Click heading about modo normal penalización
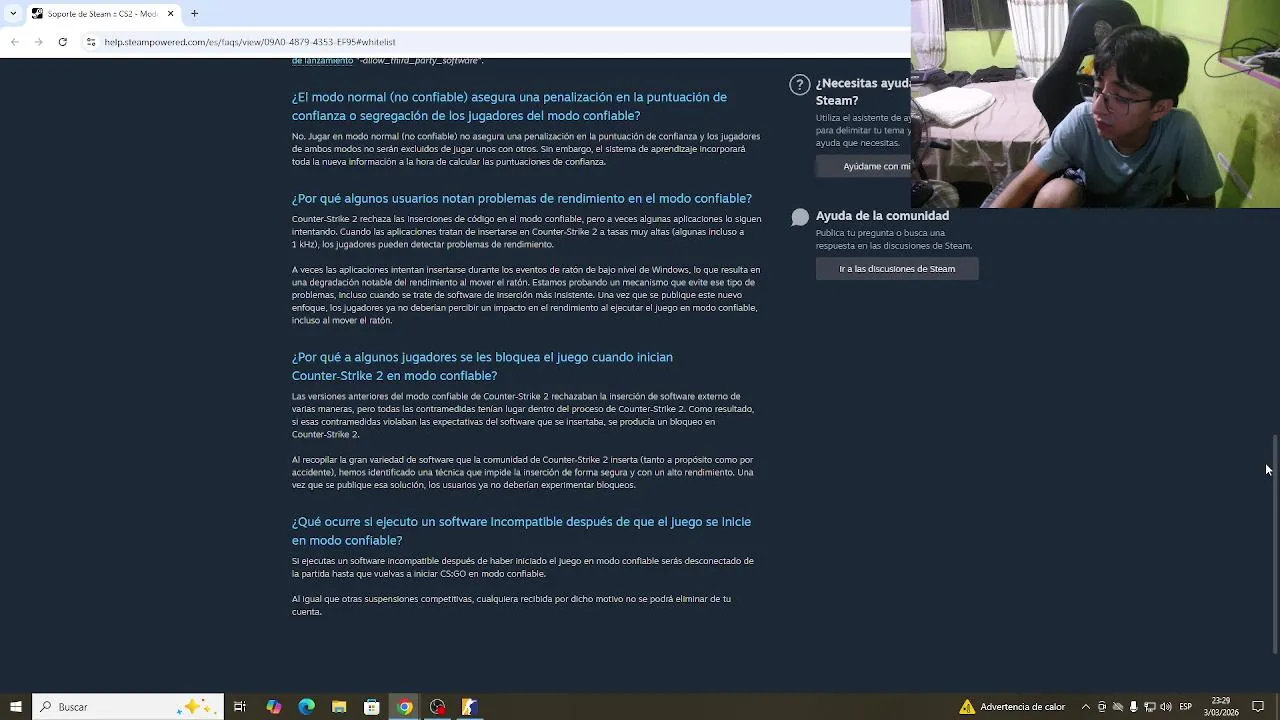 [x=509, y=106]
